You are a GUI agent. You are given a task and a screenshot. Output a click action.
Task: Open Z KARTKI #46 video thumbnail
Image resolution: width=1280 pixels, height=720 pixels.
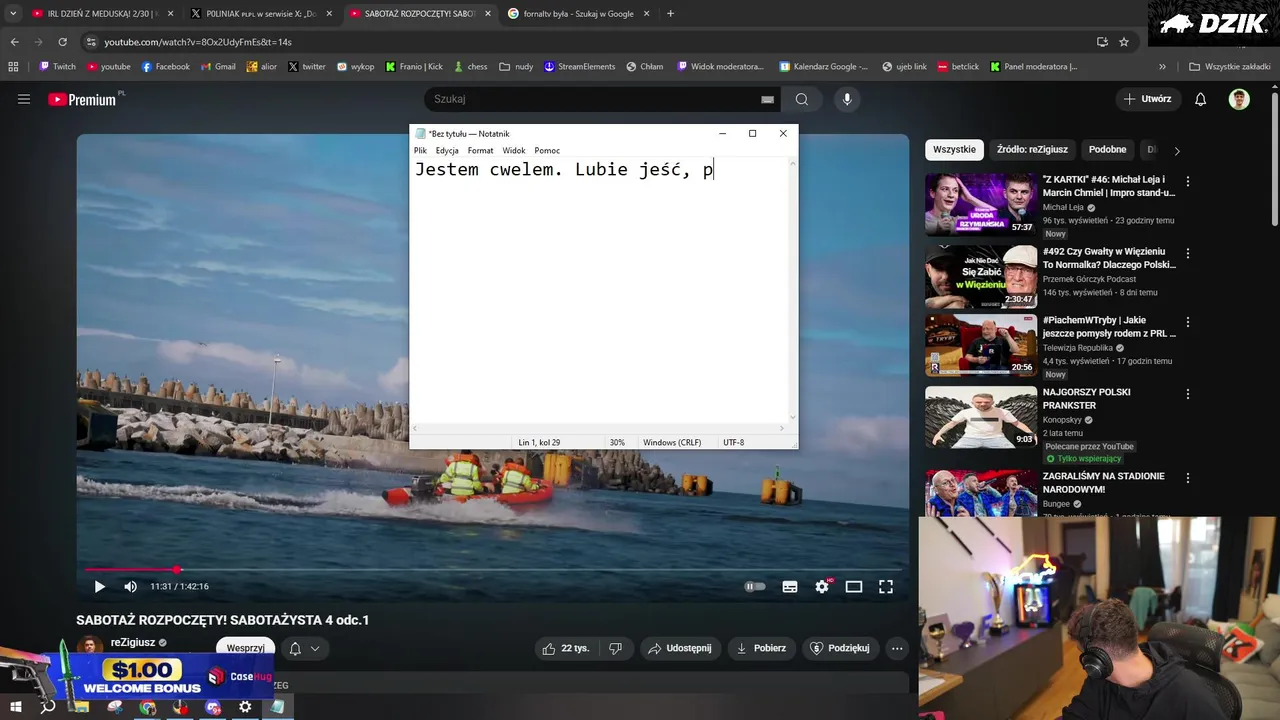coord(981,204)
